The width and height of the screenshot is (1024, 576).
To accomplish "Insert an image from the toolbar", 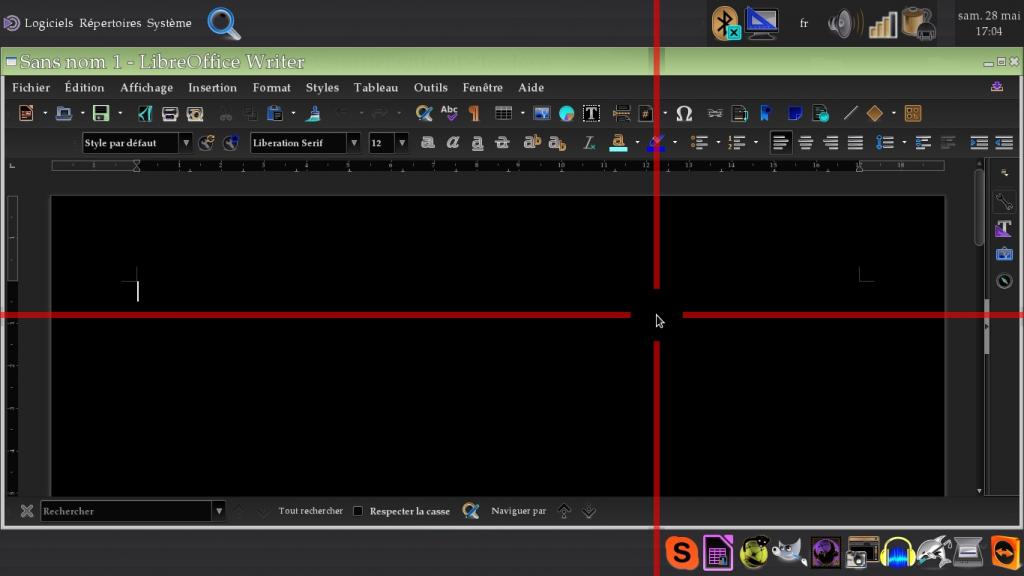I will (x=541, y=114).
